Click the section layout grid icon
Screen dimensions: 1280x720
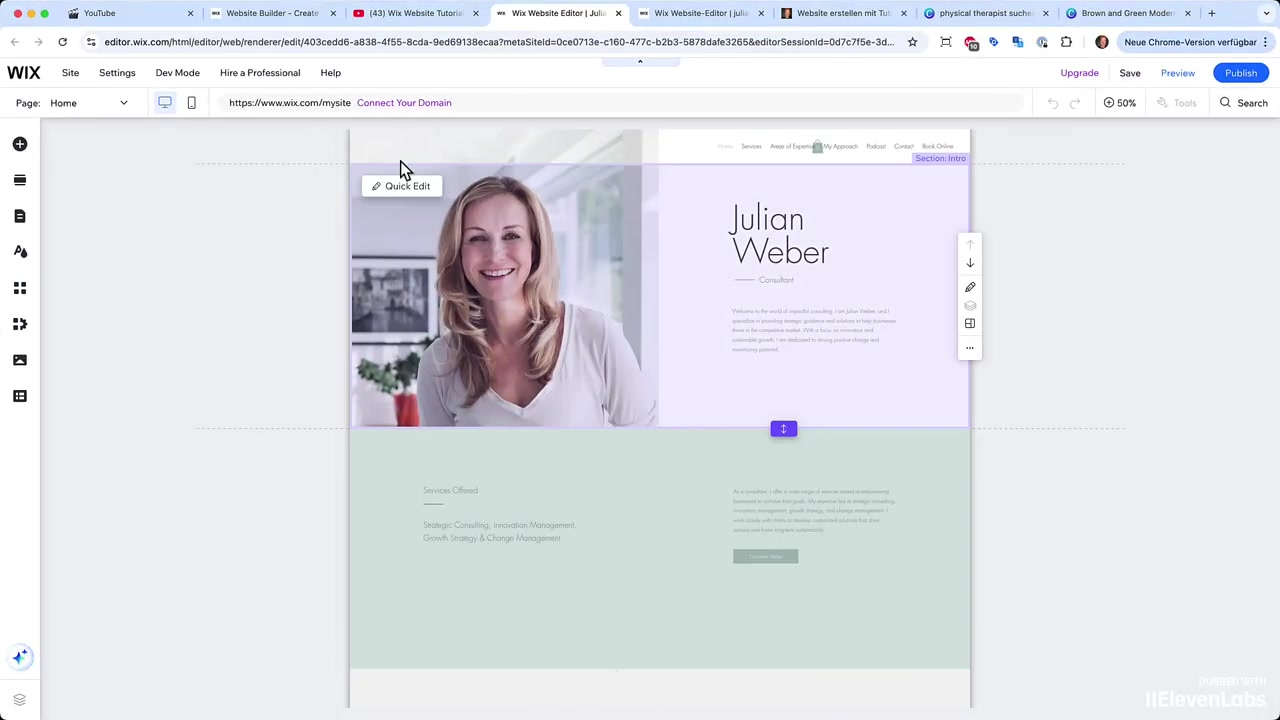tap(970, 323)
